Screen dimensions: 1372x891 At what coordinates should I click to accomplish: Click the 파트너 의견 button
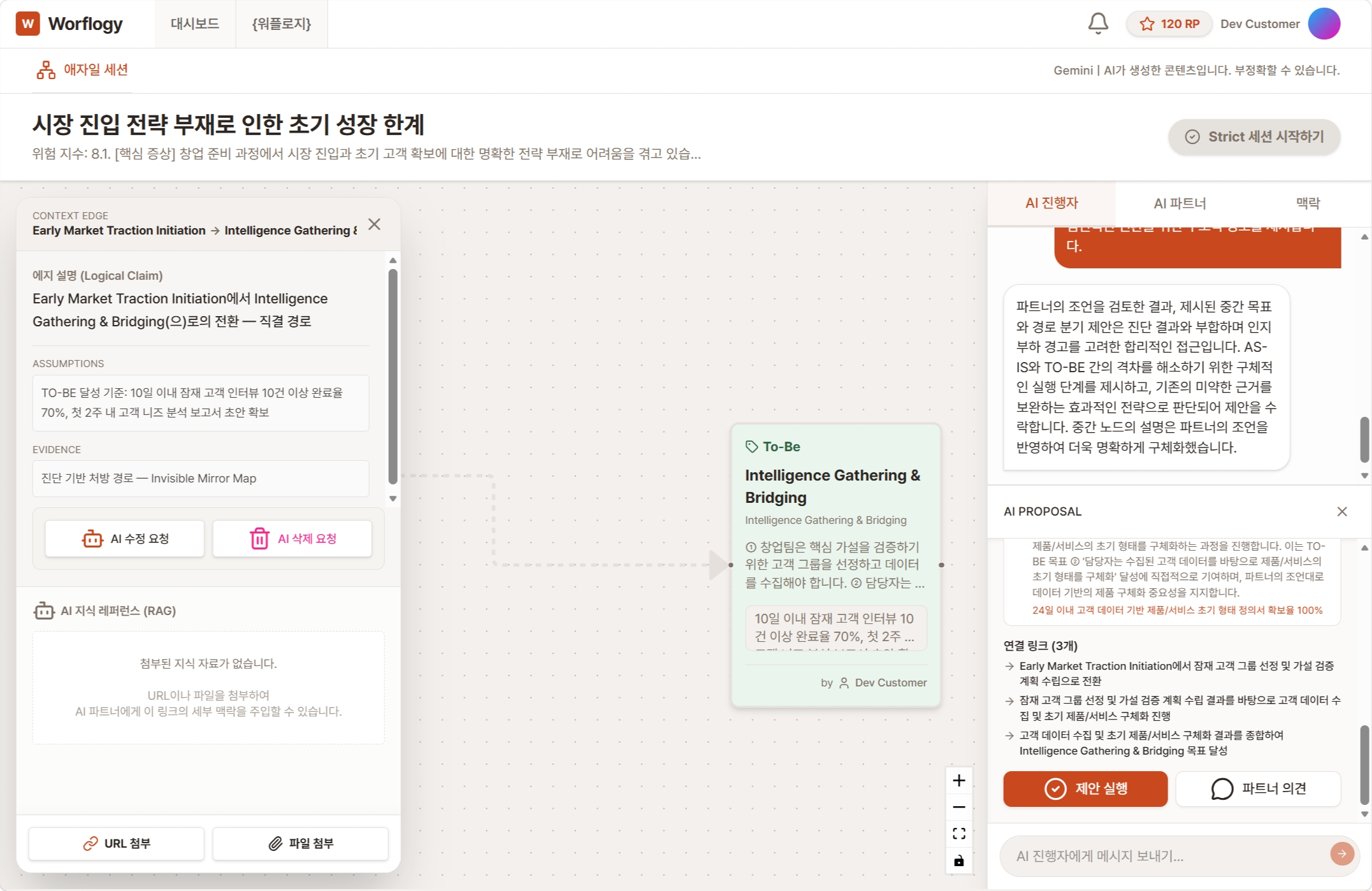1258,789
